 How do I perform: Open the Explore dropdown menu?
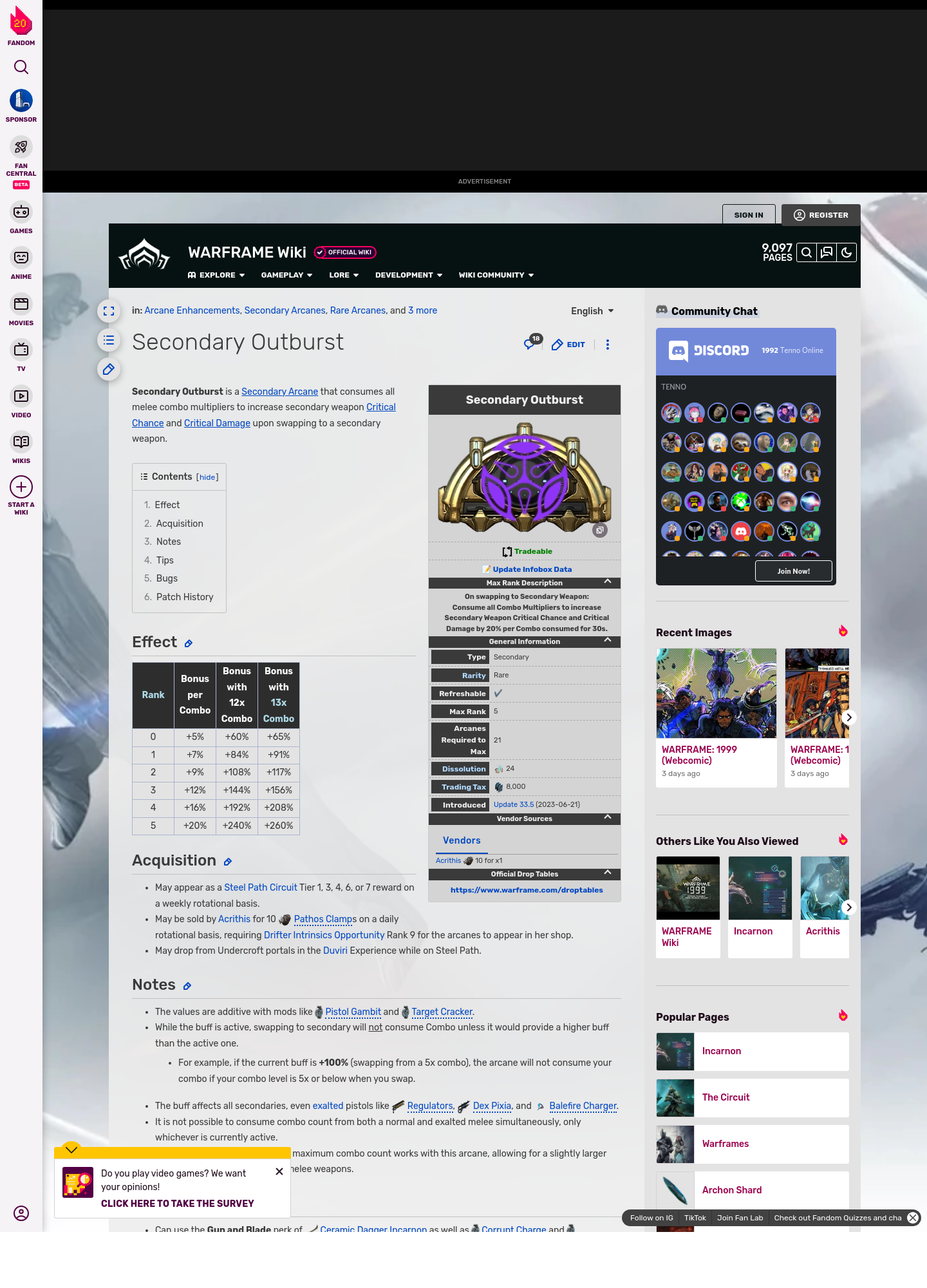pos(216,275)
